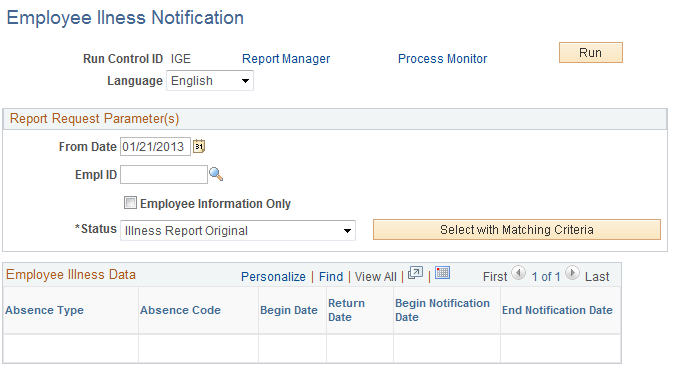Image resolution: width=678 pixels, height=372 pixels.
Task: Sort by End Notification Date column
Action: coord(557,310)
